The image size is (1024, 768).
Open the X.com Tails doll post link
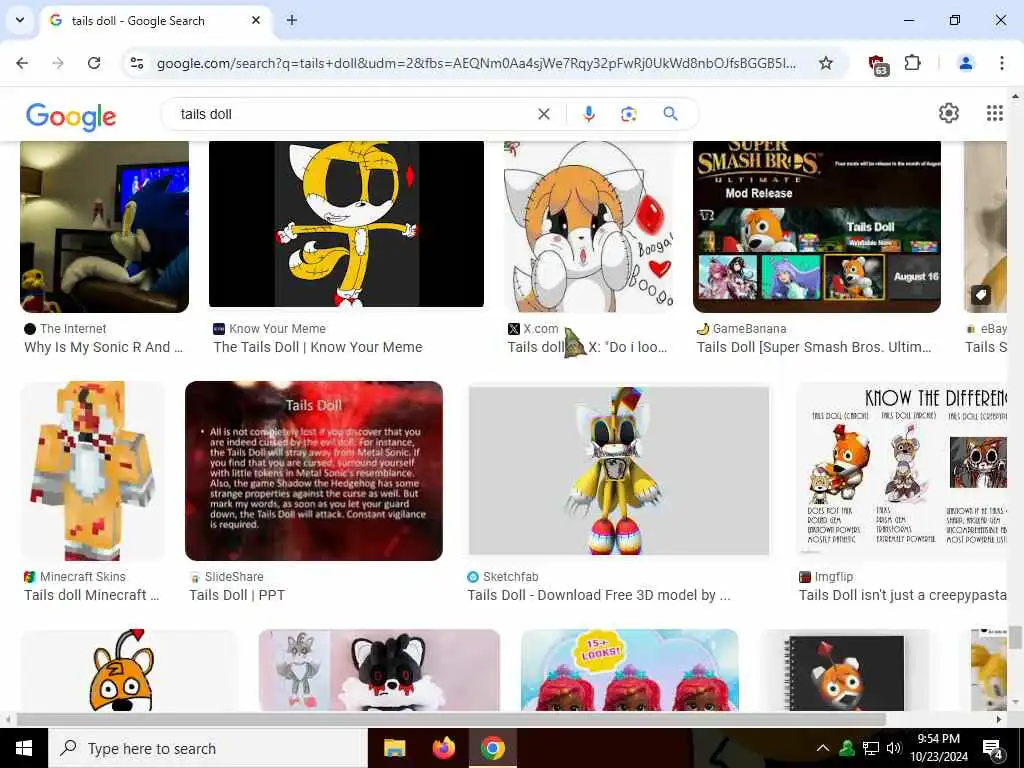click(x=587, y=347)
